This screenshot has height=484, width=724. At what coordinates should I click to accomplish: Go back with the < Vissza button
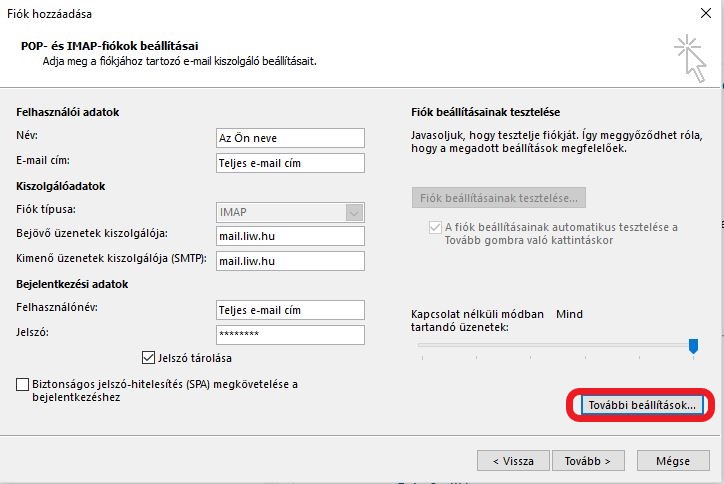(513, 460)
